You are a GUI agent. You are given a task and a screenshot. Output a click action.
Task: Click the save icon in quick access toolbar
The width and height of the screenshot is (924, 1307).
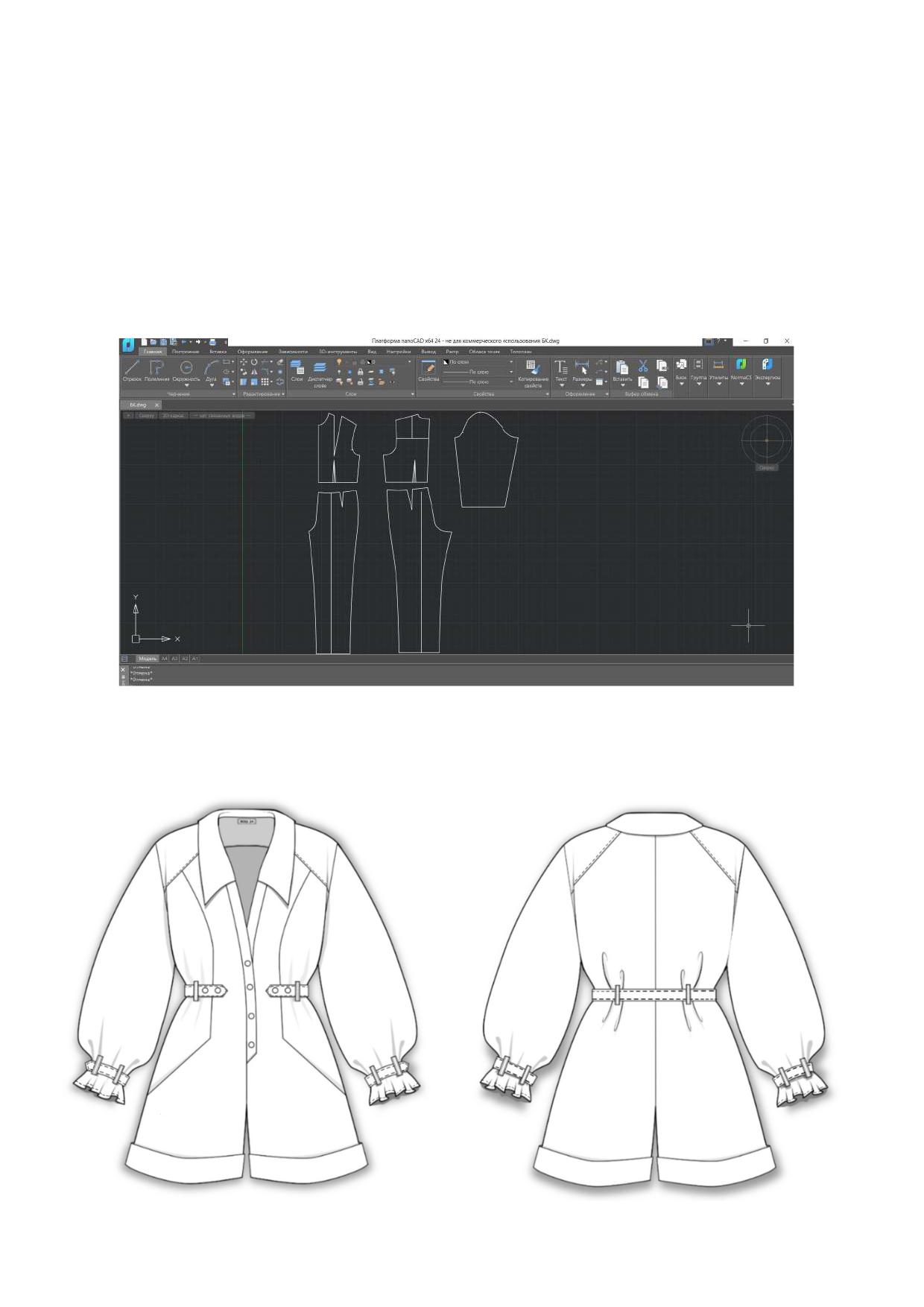click(163, 342)
